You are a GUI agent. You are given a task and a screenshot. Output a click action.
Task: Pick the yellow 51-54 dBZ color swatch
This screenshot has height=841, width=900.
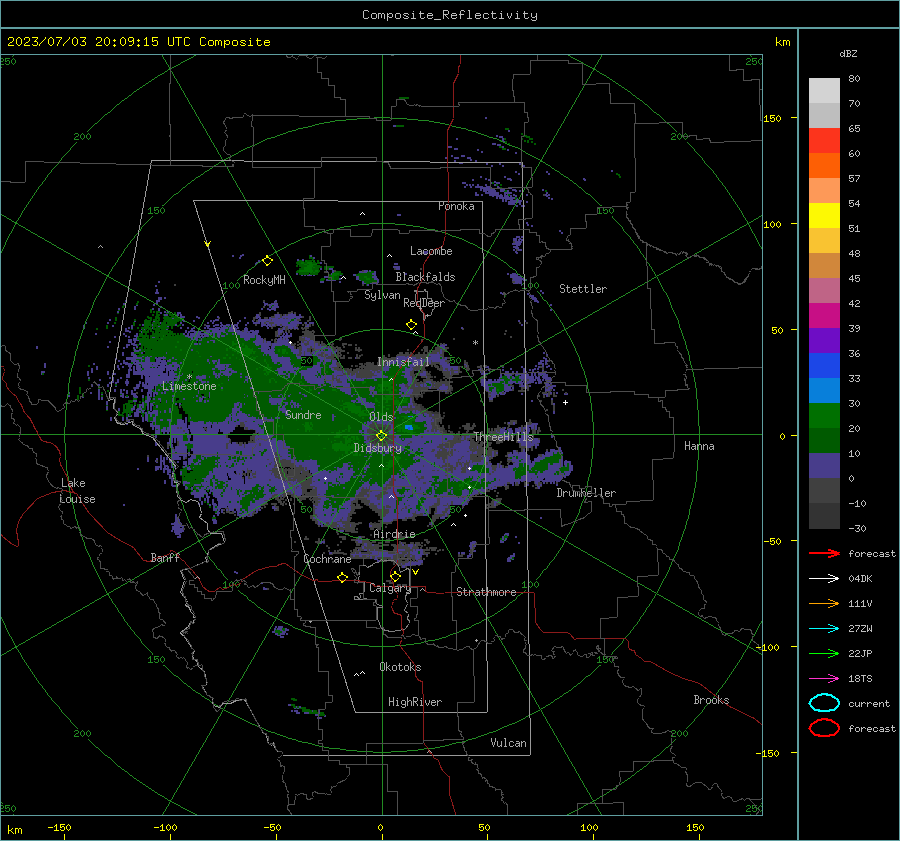click(824, 216)
